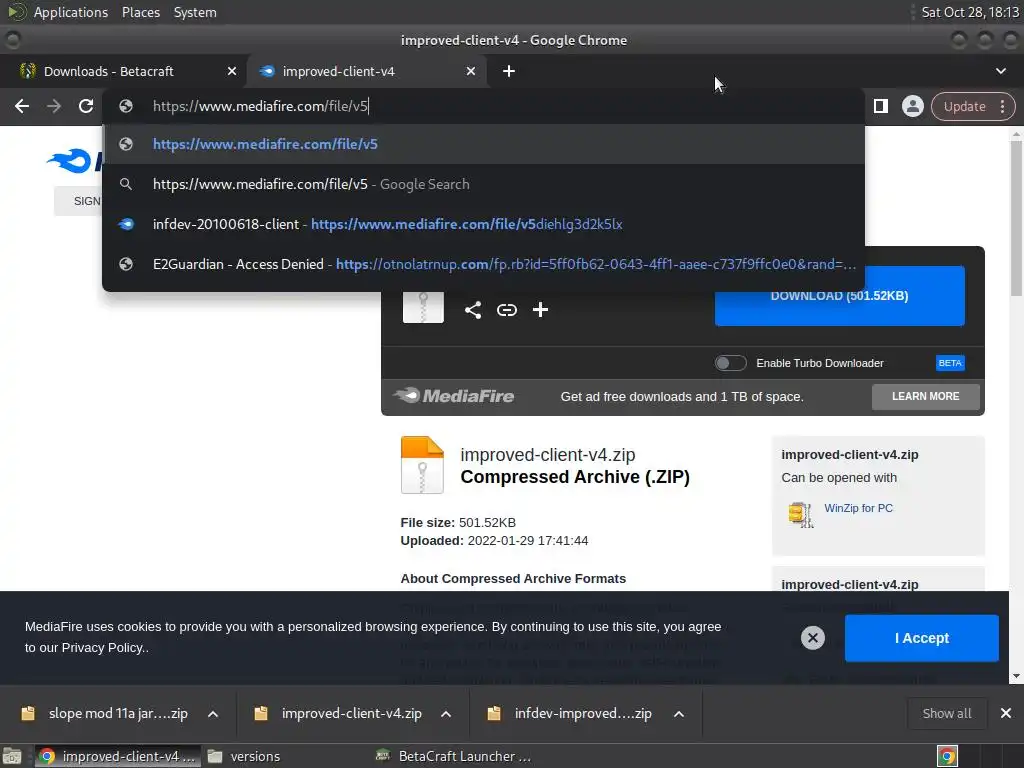Click Show all downloads button
Viewport: 1024px width, 768px height.
point(946,713)
